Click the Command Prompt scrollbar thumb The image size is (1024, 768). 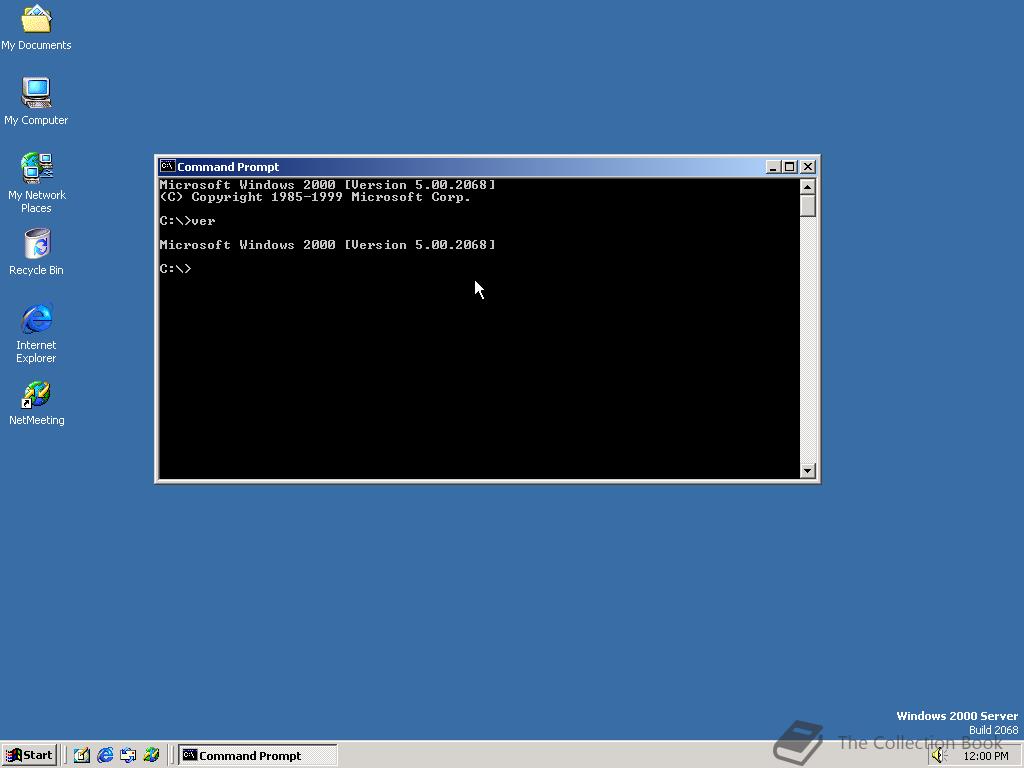[808, 206]
